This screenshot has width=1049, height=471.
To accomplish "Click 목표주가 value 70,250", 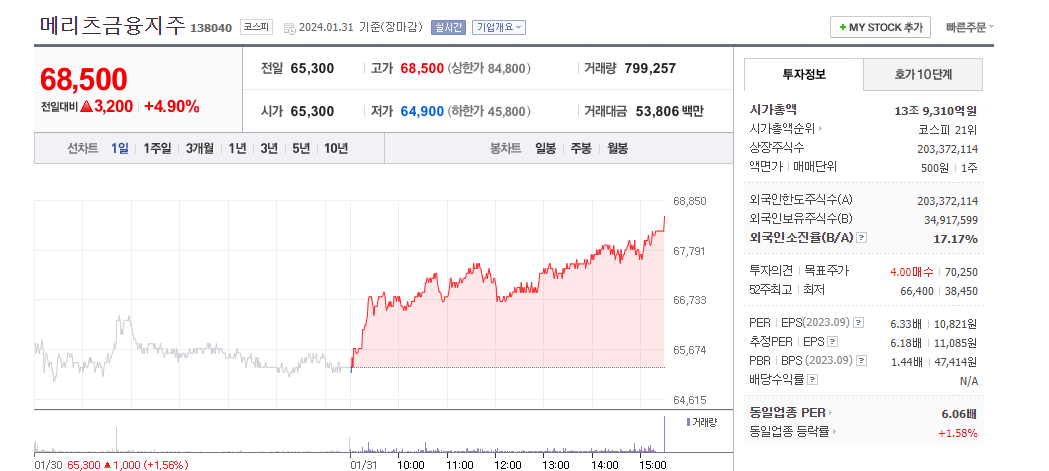I will click(x=961, y=272).
